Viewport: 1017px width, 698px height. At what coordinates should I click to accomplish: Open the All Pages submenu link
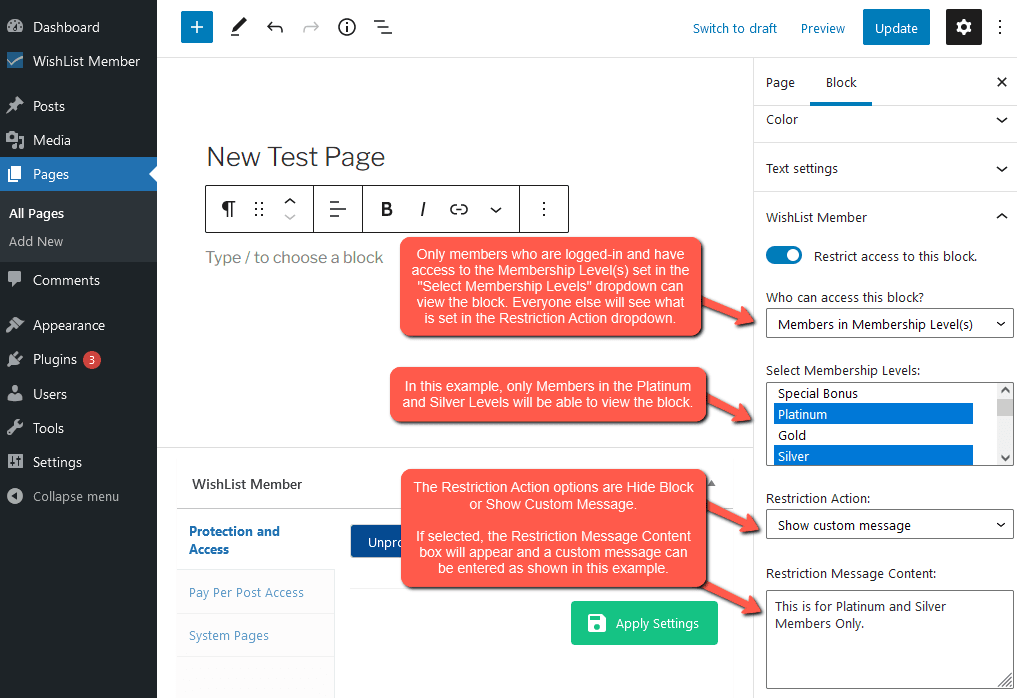click(36, 213)
